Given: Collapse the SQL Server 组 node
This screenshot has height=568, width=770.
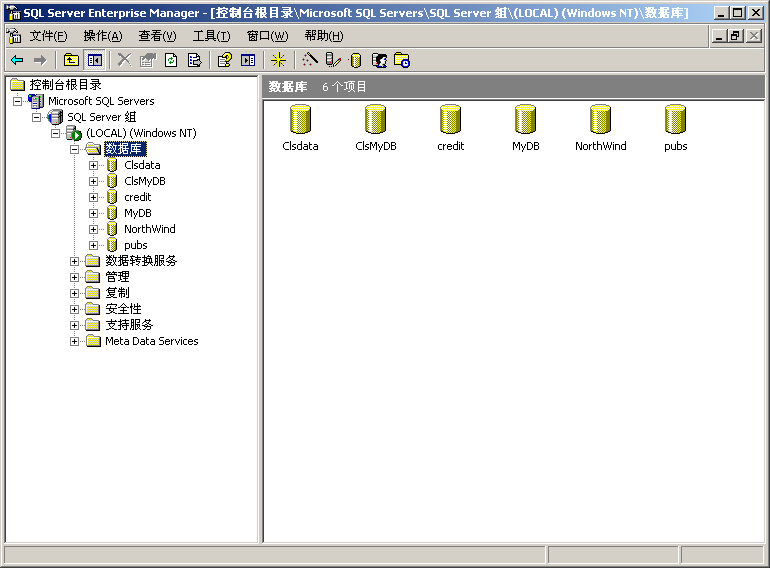Looking at the screenshot, I should [36, 117].
